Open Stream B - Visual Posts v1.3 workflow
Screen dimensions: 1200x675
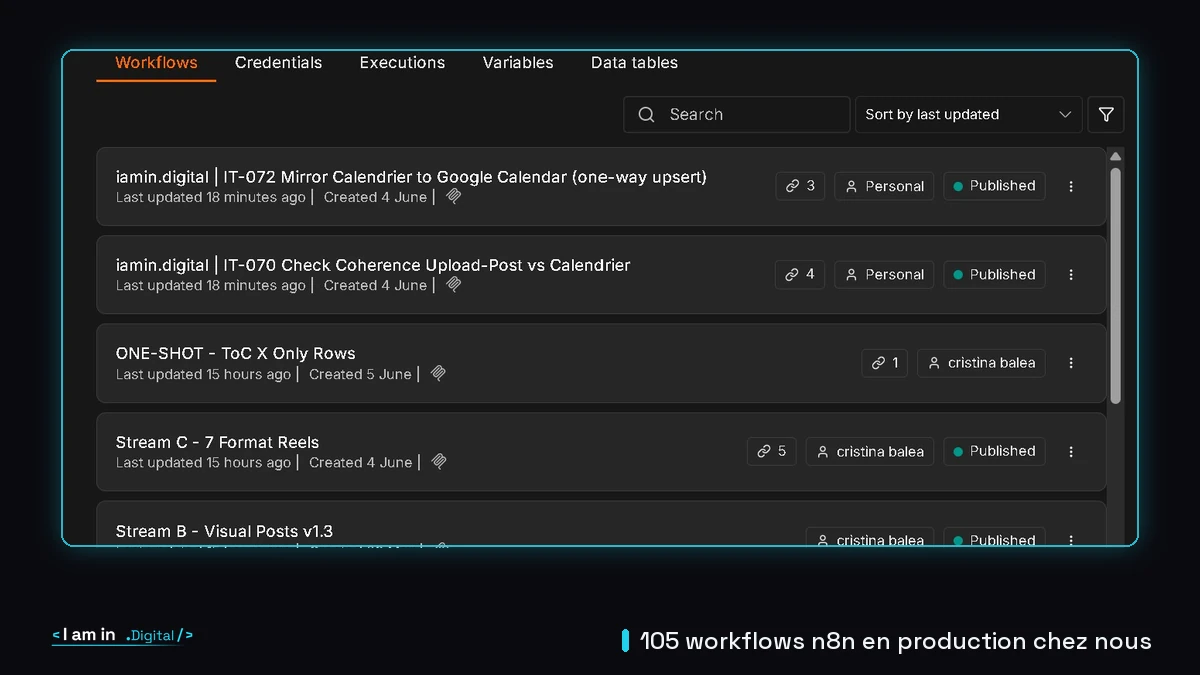coord(224,531)
